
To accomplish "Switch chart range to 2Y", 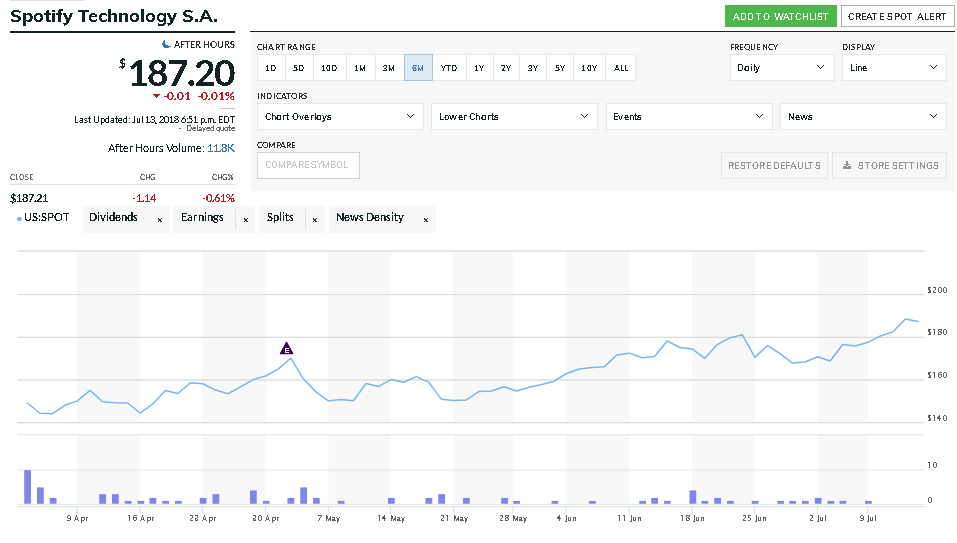I will (x=506, y=68).
